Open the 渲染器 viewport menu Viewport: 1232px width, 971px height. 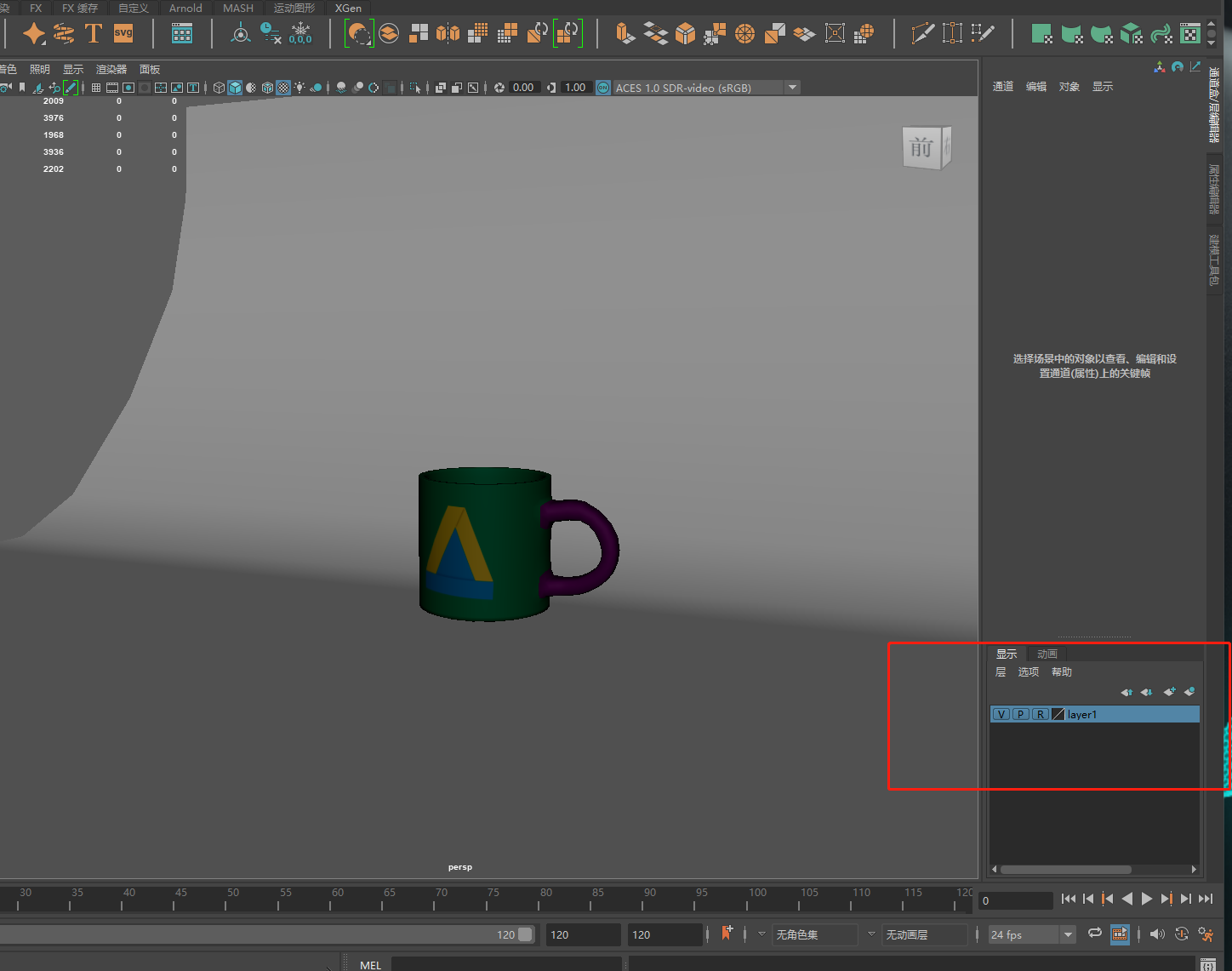click(111, 69)
